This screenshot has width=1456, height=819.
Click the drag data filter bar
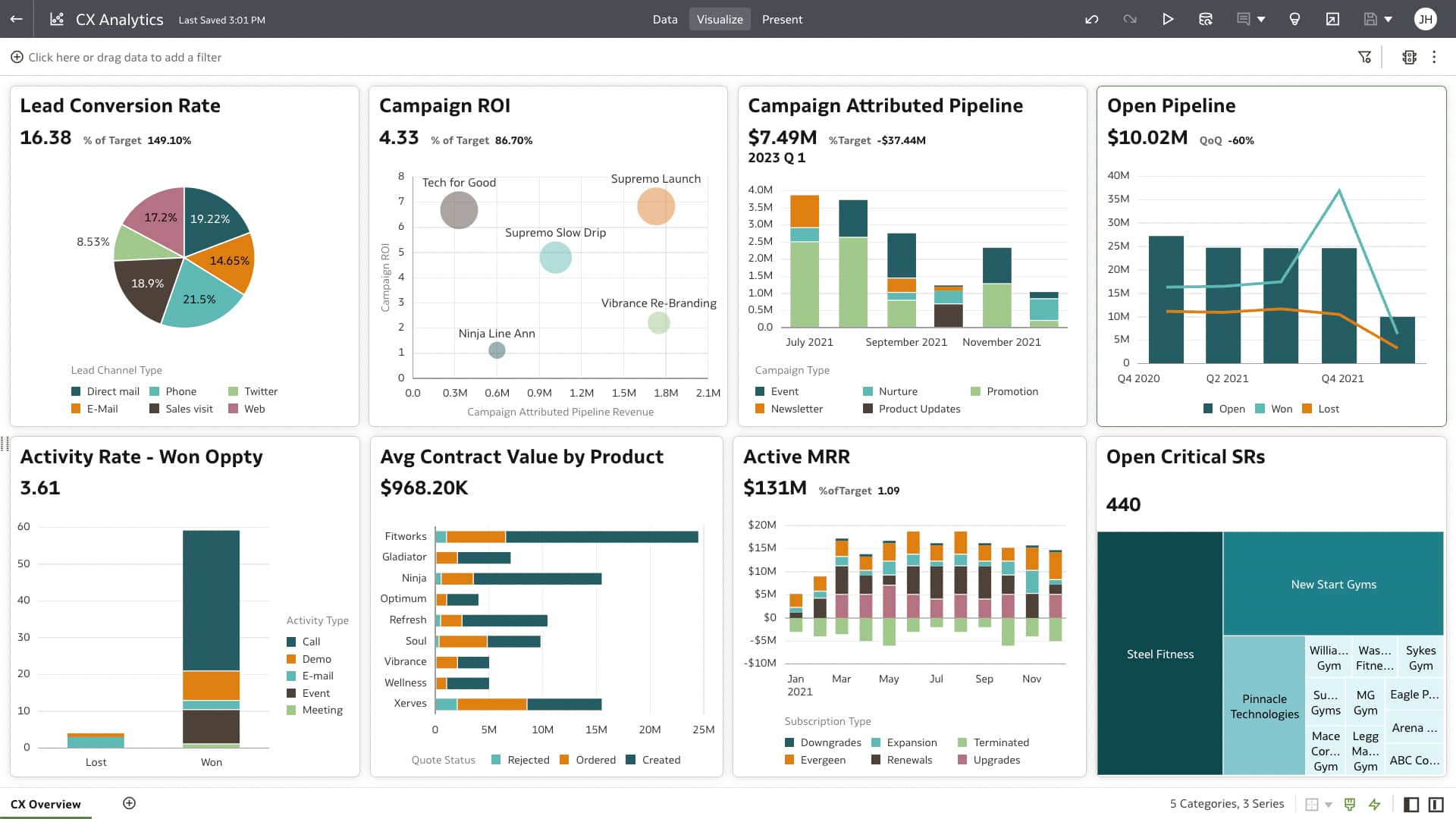click(124, 57)
